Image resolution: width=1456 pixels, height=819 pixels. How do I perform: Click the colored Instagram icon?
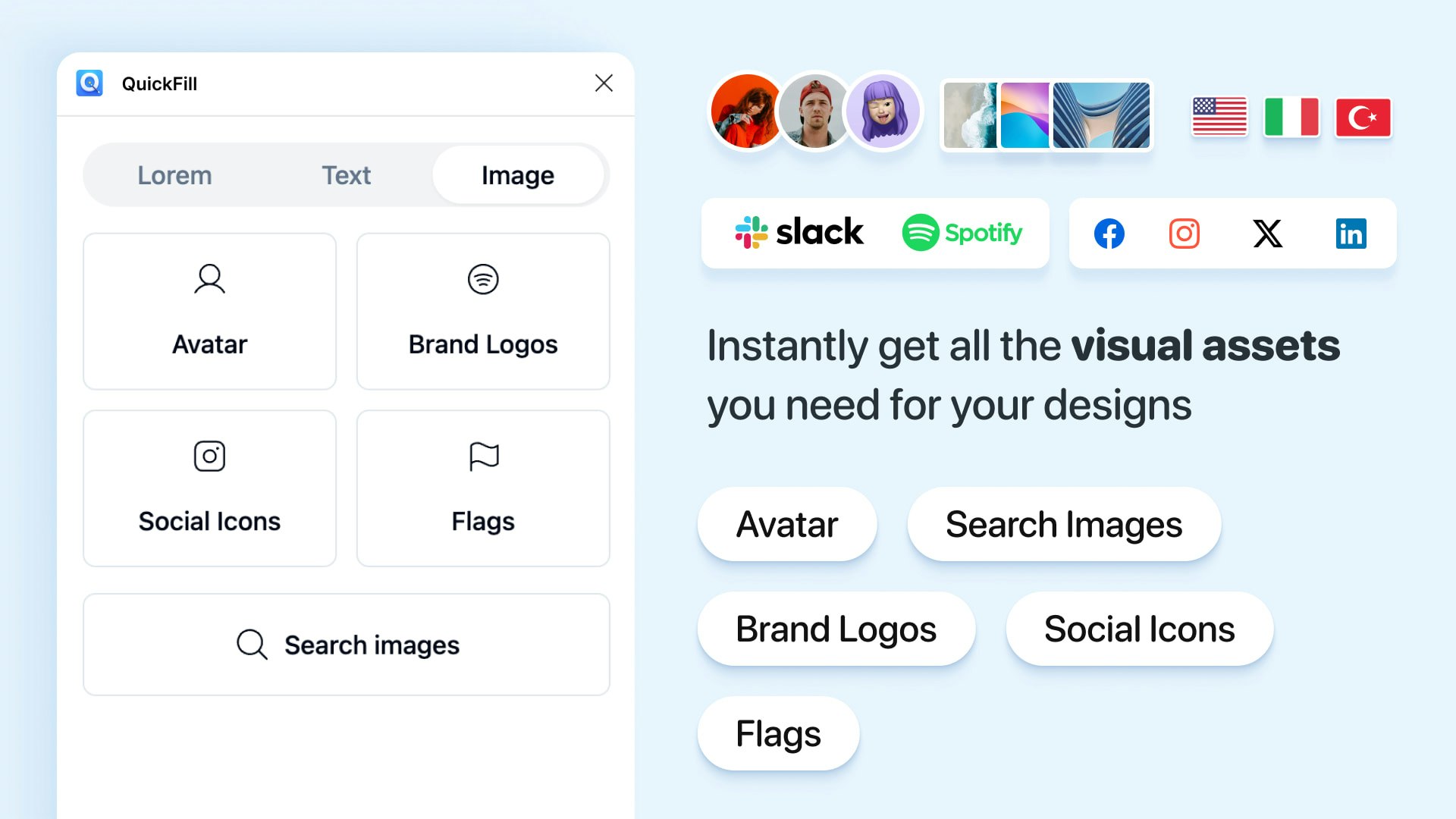(1184, 234)
